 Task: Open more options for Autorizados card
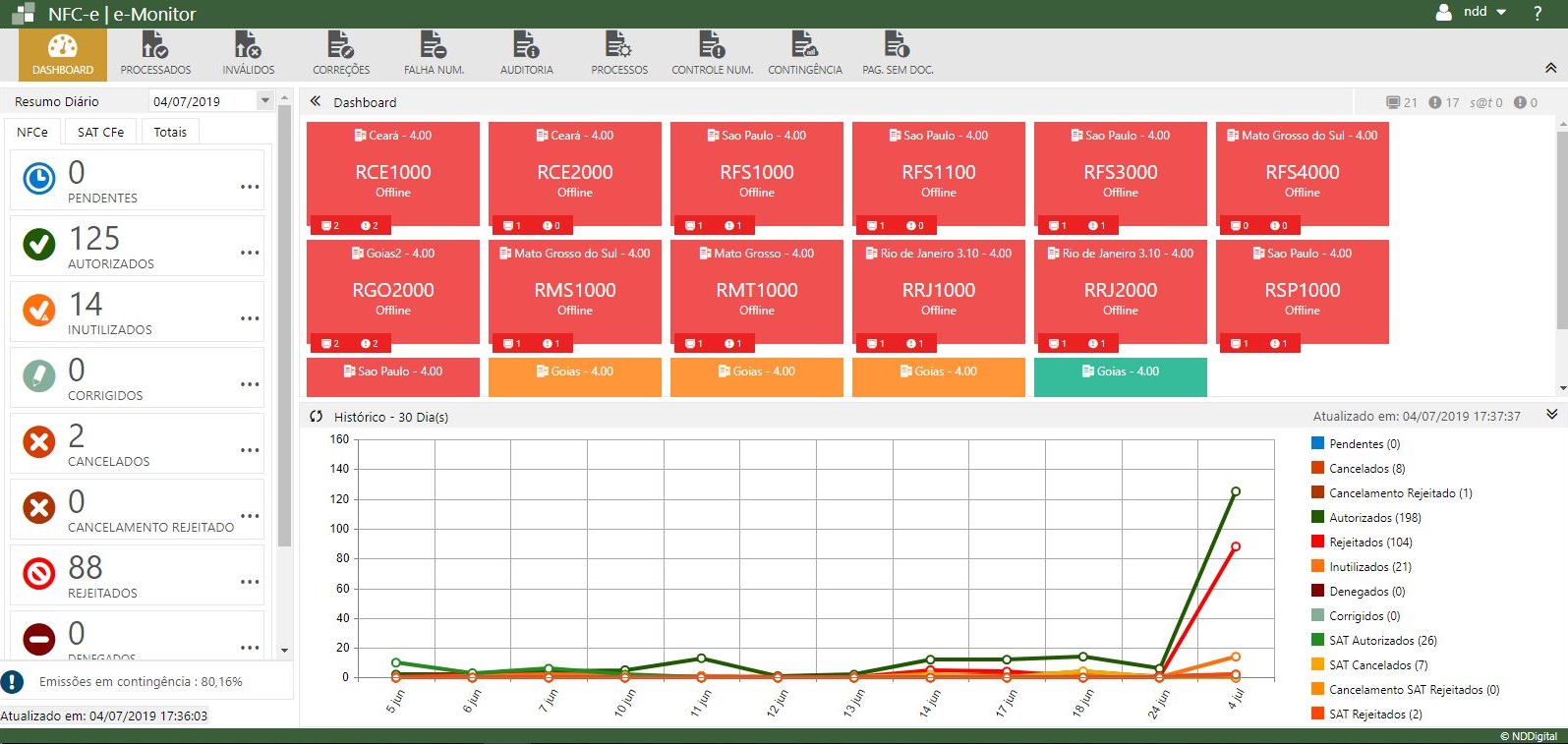[250, 253]
